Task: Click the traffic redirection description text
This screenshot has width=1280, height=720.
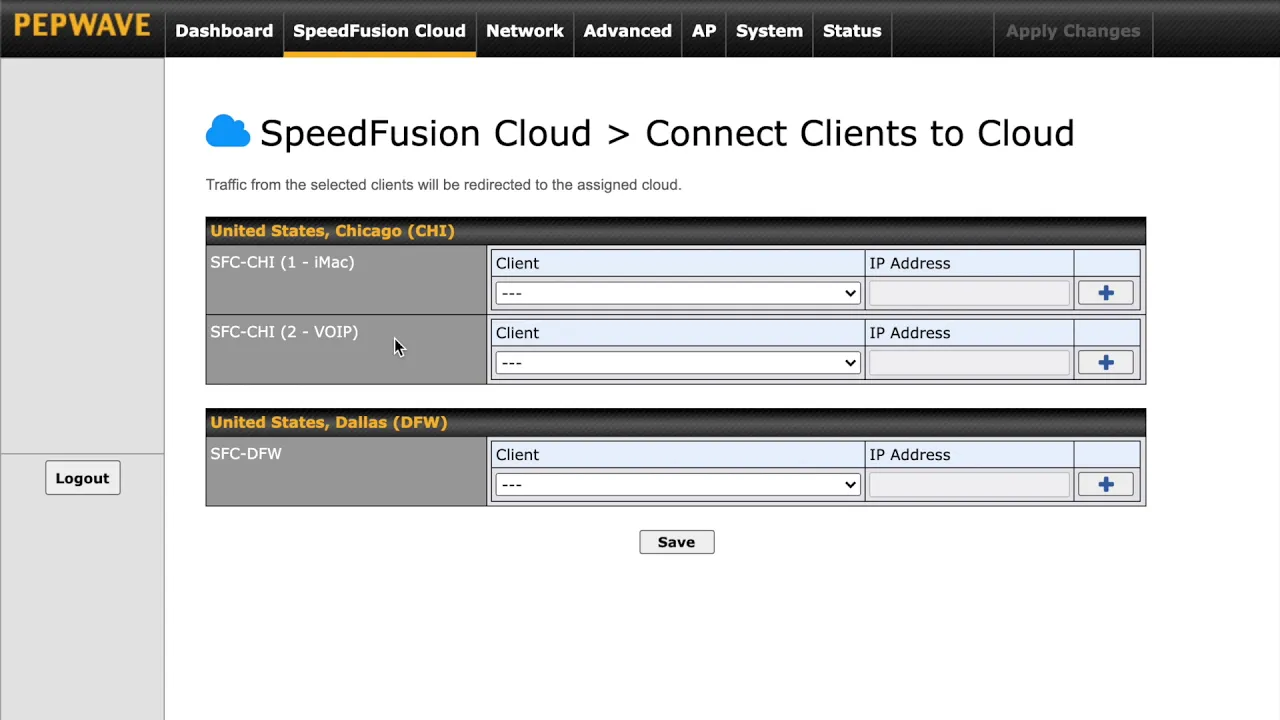Action: (443, 185)
